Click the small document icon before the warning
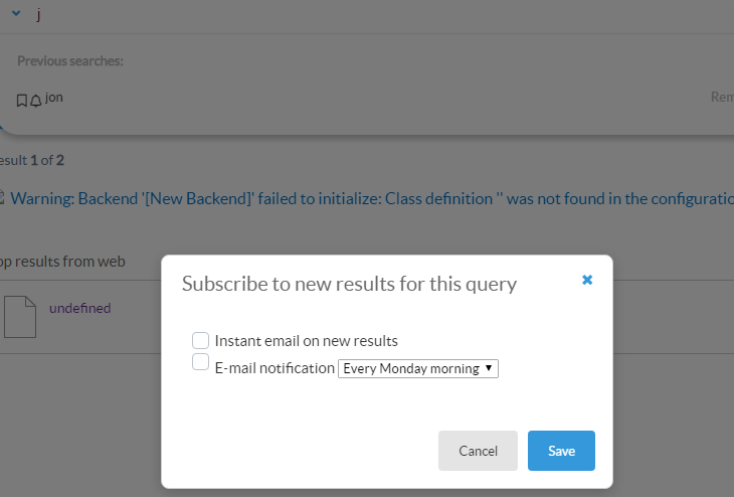This screenshot has height=497, width=734. point(2,198)
